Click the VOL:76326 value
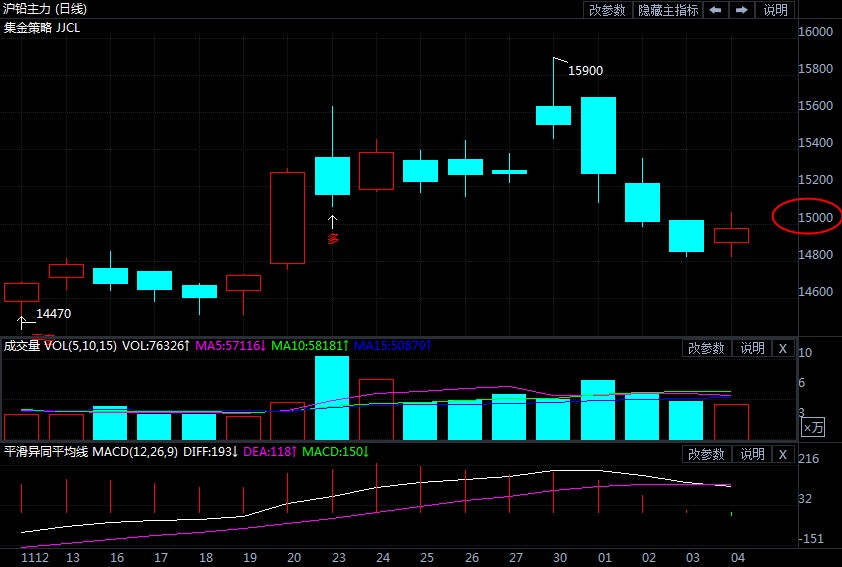 [x=156, y=345]
